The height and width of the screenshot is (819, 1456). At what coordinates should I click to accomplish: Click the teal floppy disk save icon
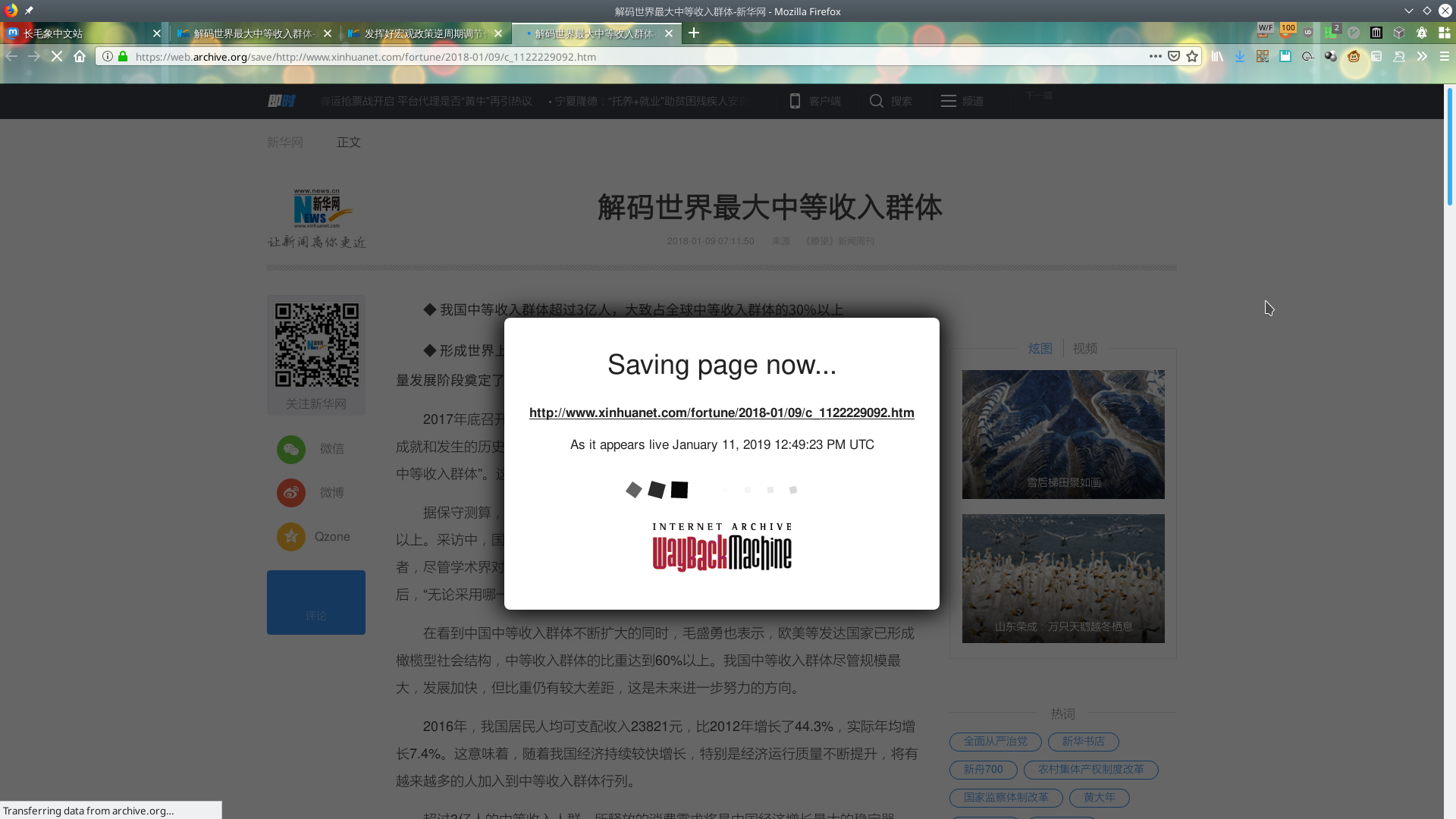coord(1285,57)
